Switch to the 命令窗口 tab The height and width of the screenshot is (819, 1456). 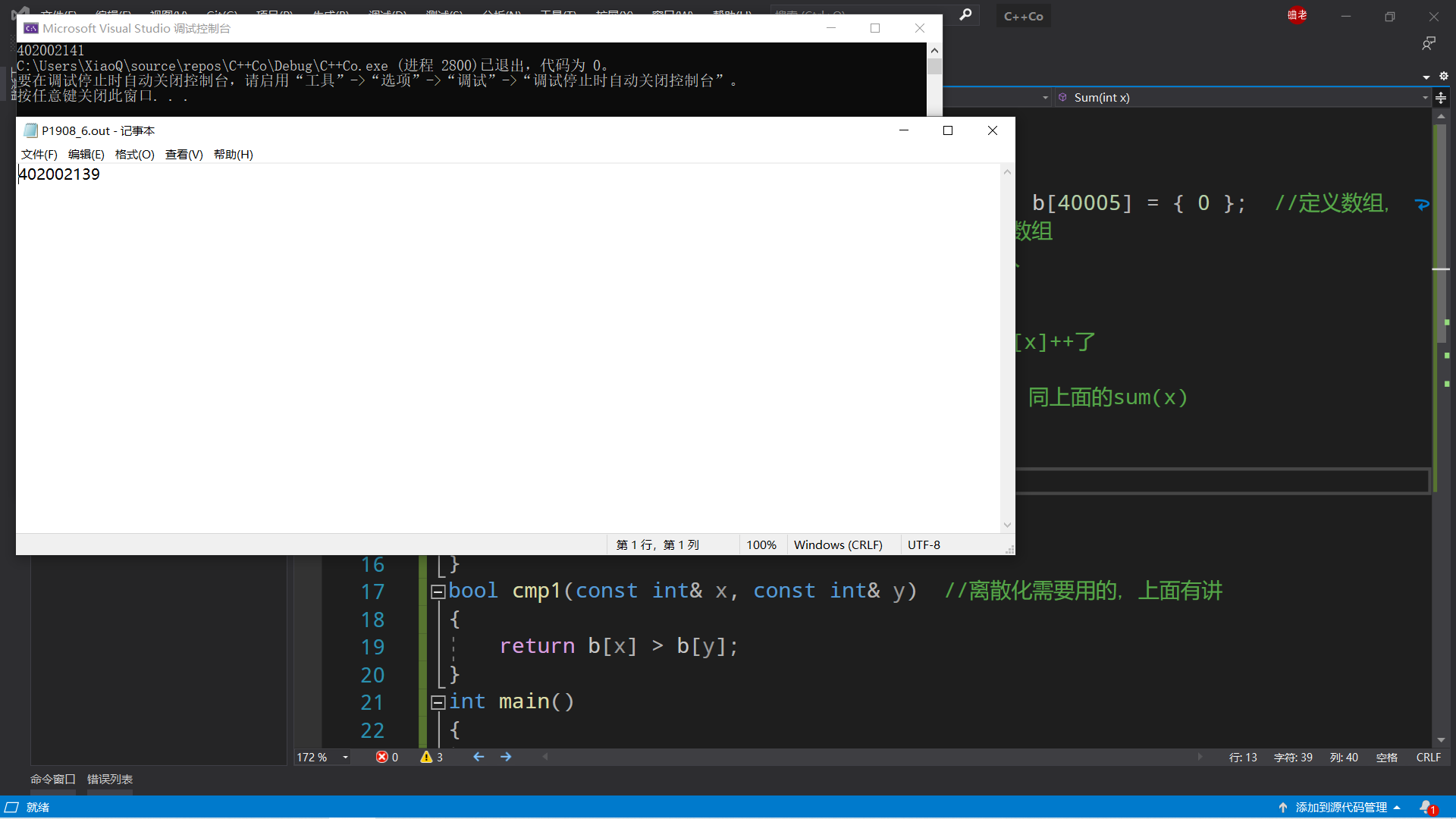pos(53,779)
